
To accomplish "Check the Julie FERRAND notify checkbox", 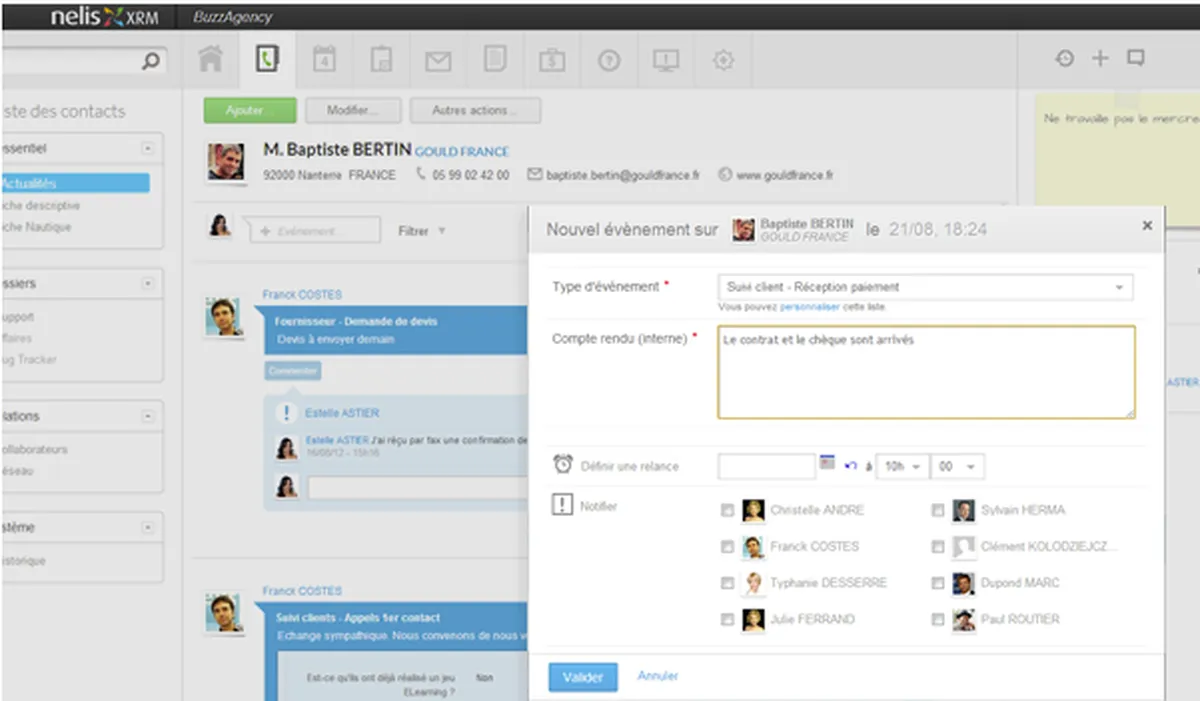I will click(727, 619).
